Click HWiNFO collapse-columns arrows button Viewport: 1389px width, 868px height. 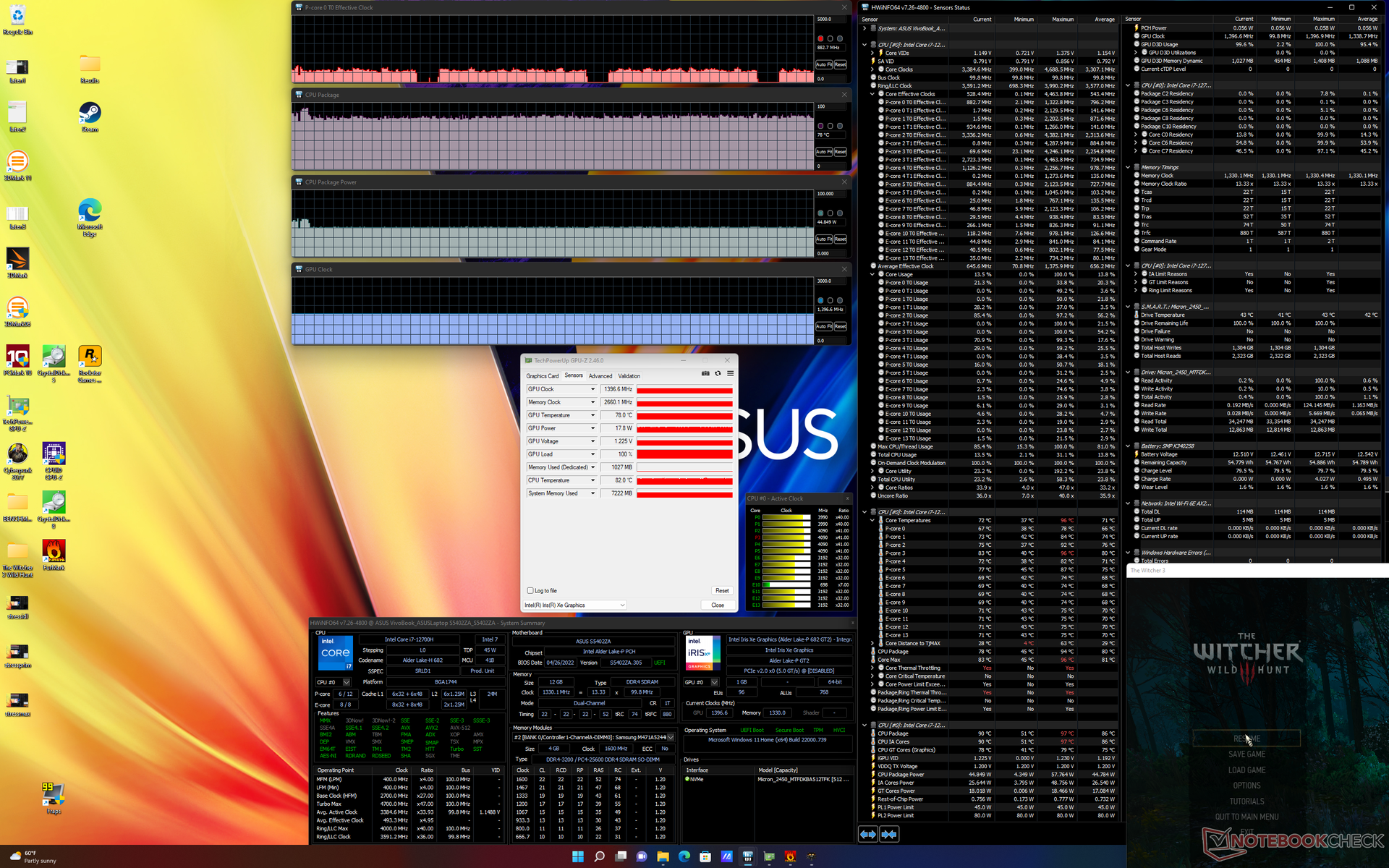point(889,834)
